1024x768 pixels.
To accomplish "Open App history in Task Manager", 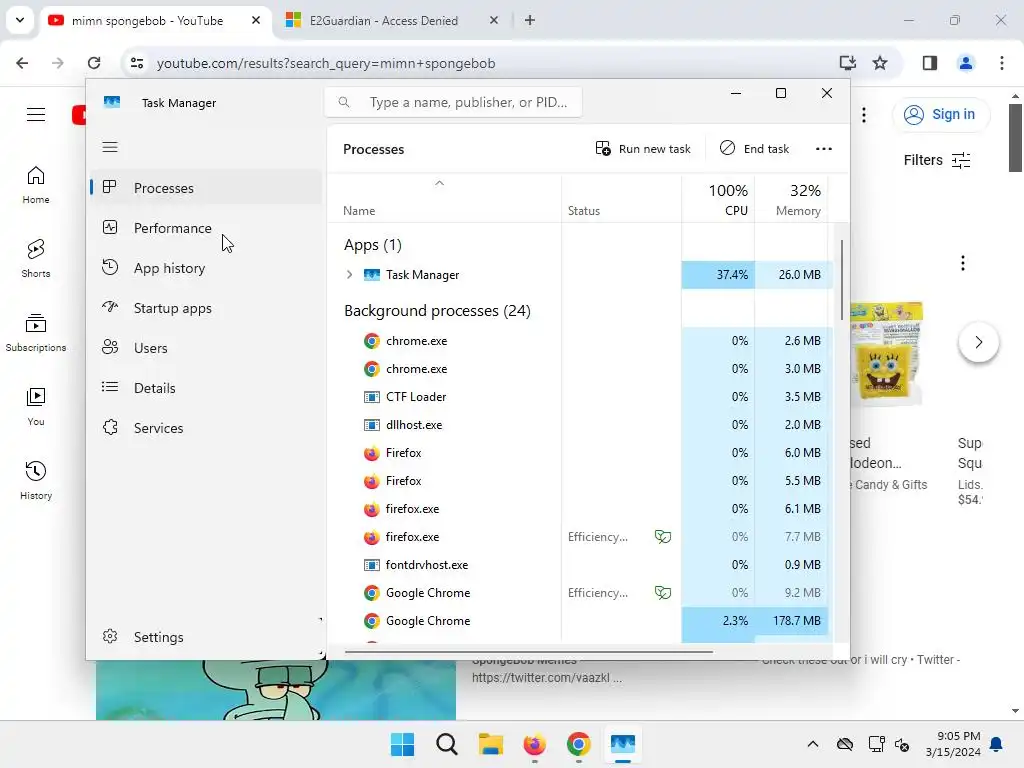I will click(206, 268).
